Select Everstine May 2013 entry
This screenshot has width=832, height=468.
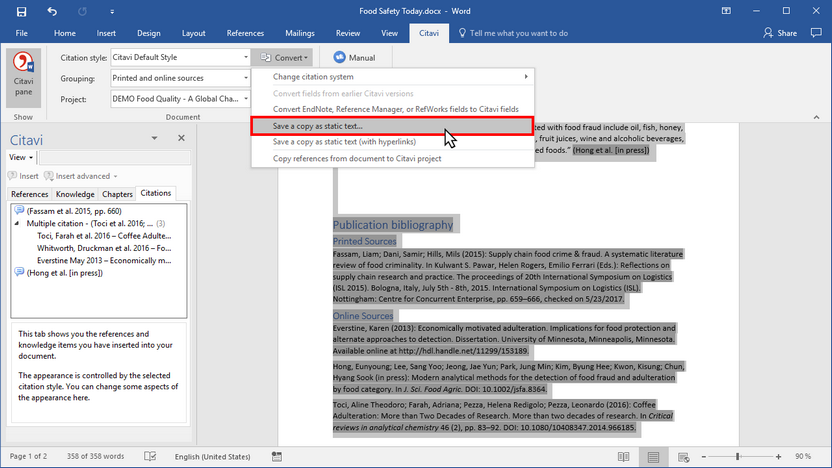click(x=104, y=261)
